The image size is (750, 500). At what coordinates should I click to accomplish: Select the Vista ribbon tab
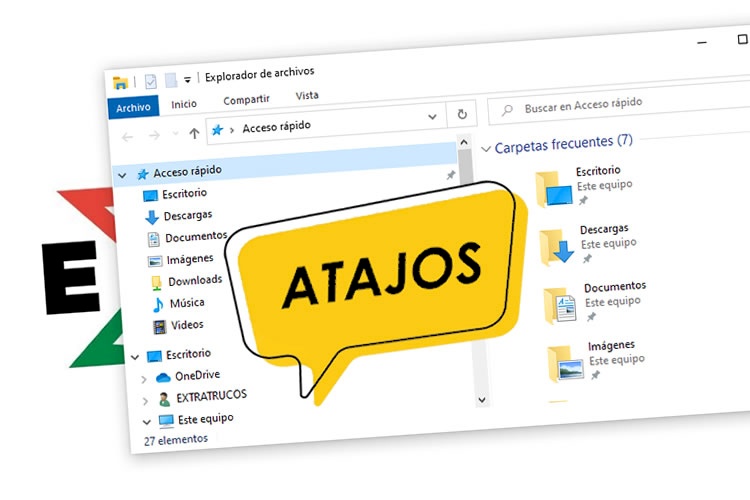pos(307,96)
